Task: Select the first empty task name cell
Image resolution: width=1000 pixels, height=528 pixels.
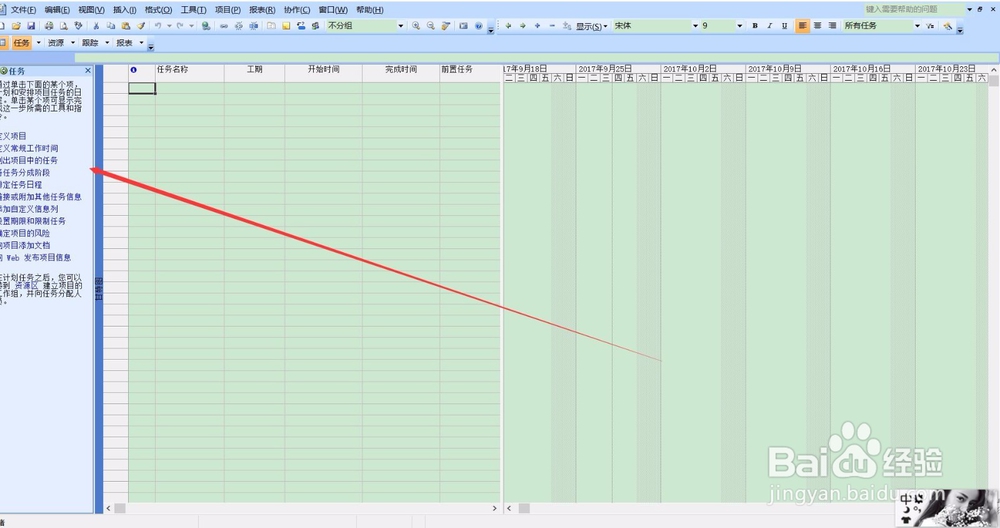Action: click(x=189, y=89)
